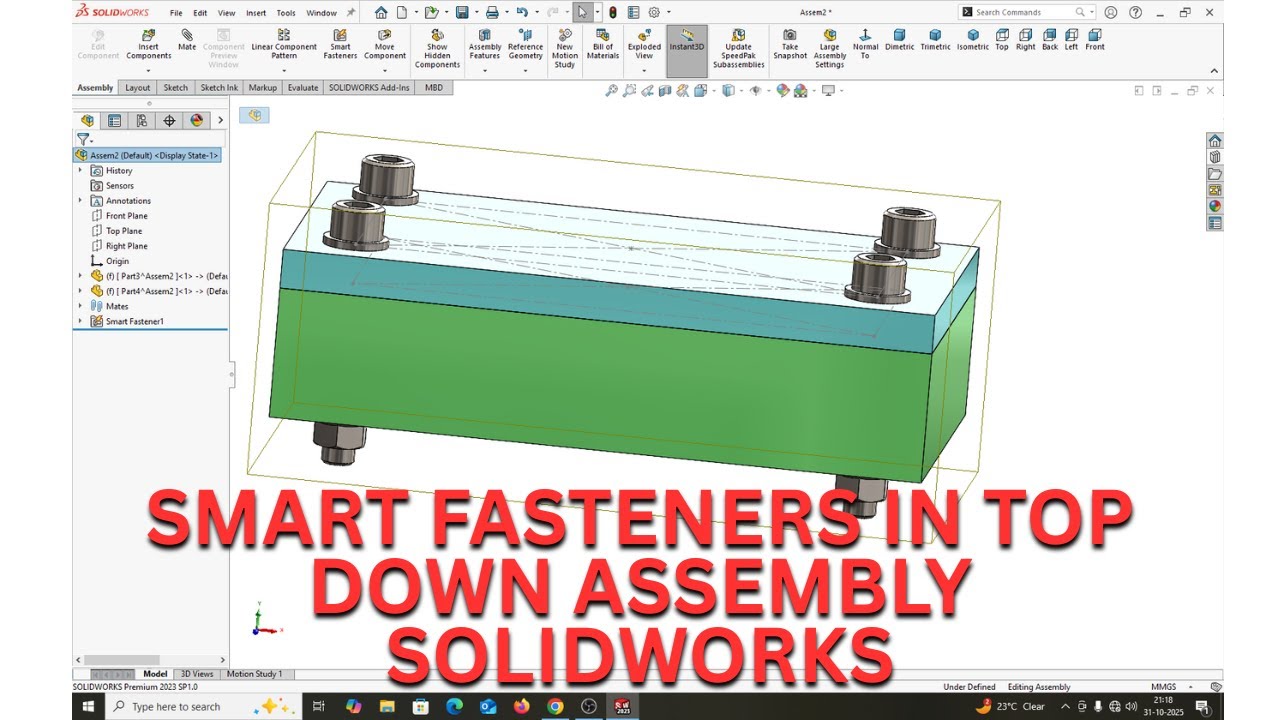Expand the Mates folder
1280x720 pixels.
click(80, 306)
